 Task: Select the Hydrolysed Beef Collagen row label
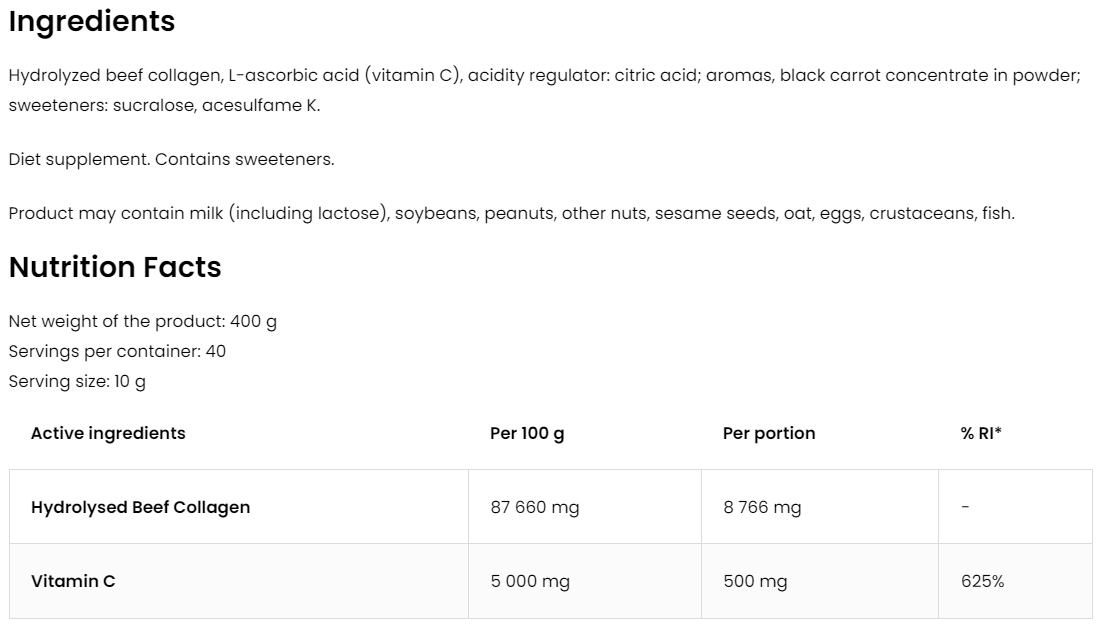click(140, 507)
